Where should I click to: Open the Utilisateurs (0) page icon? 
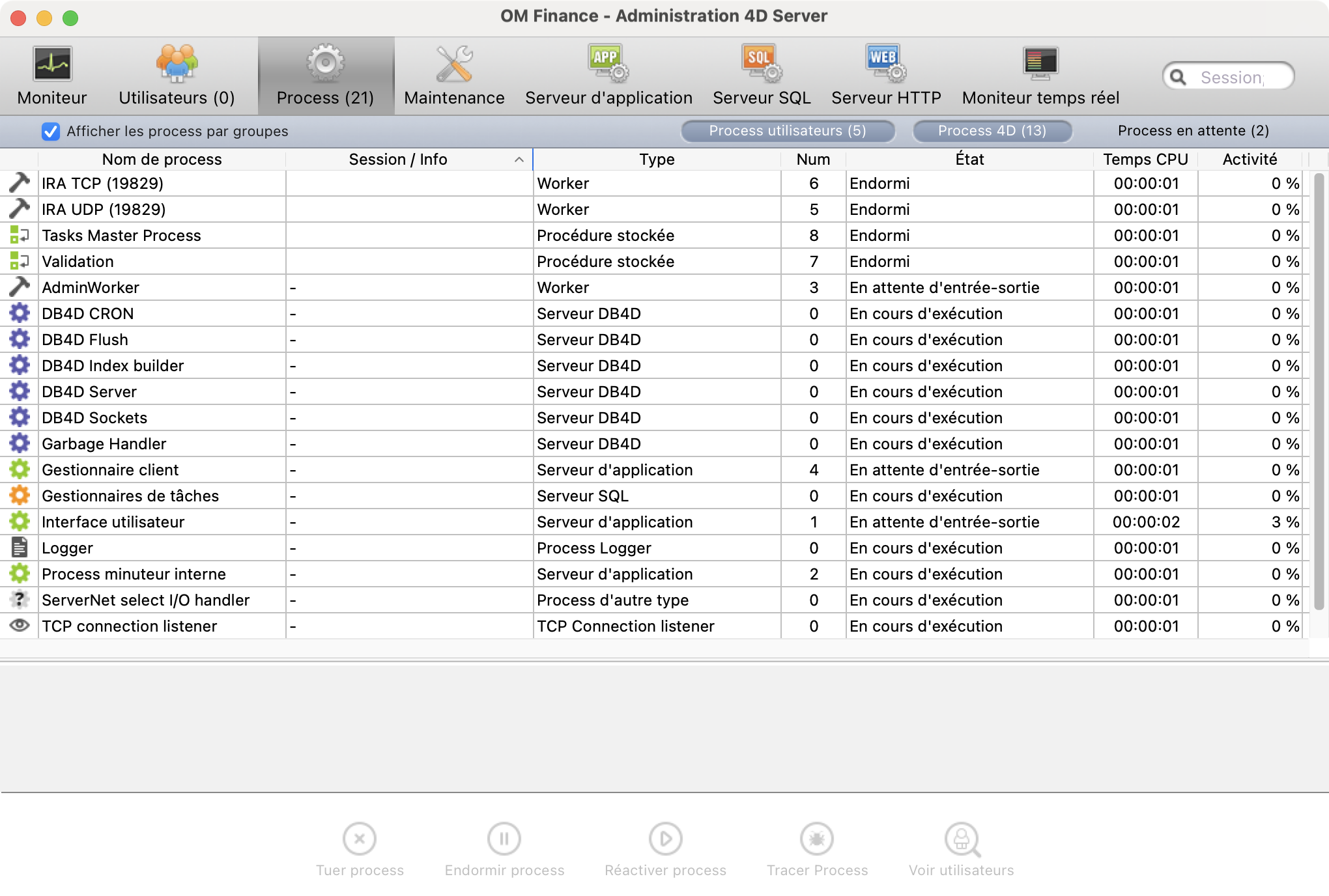[x=177, y=64]
